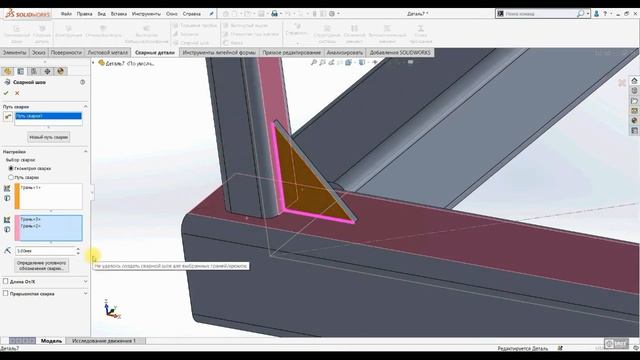Open the help menu dropdown arrow
This screenshot has height=360, width=640.
pos(611,13)
